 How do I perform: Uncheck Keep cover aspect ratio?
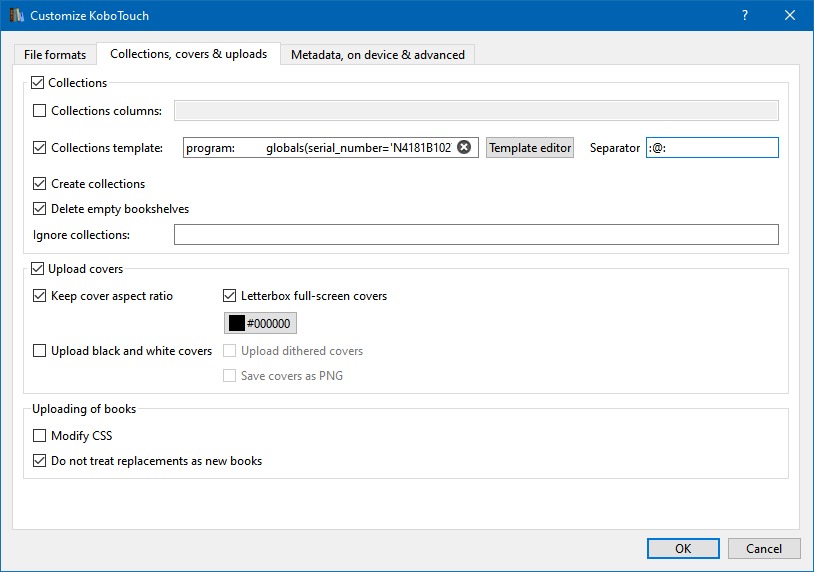click(40, 296)
